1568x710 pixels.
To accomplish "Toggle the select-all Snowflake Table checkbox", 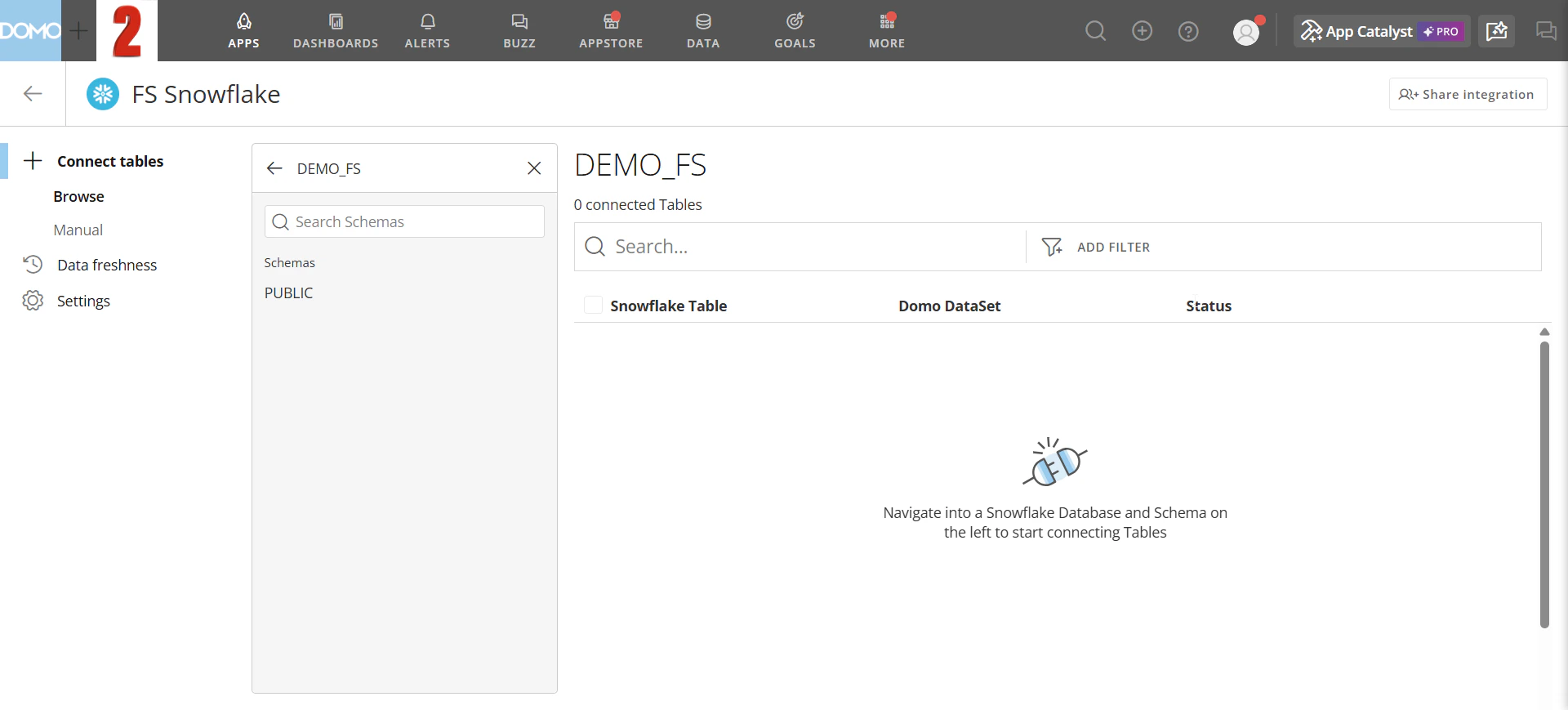I will (594, 306).
